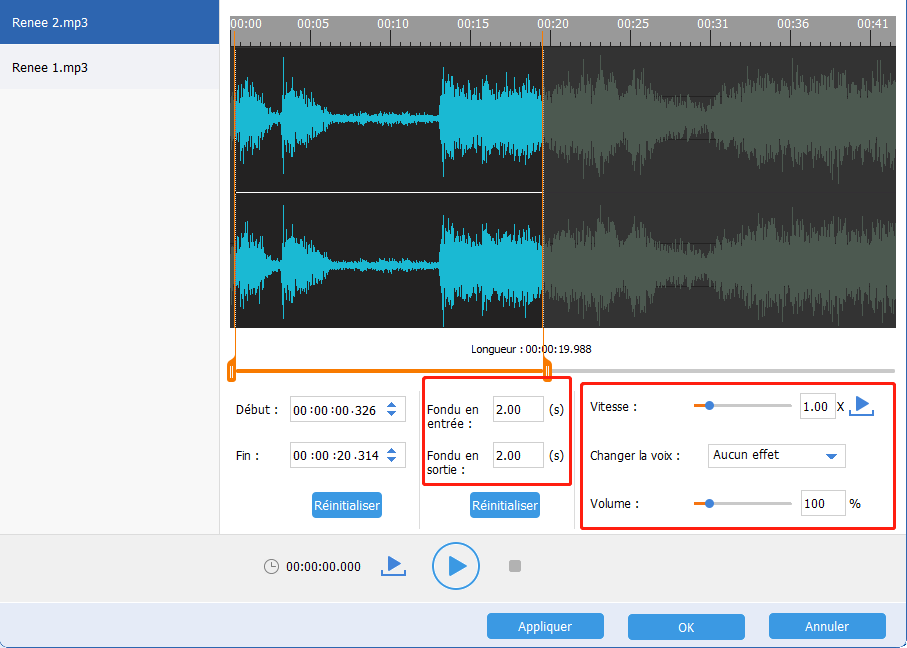Viewport: 907px width, 648px height.
Task: Click the Fin time field
Action: coord(348,455)
